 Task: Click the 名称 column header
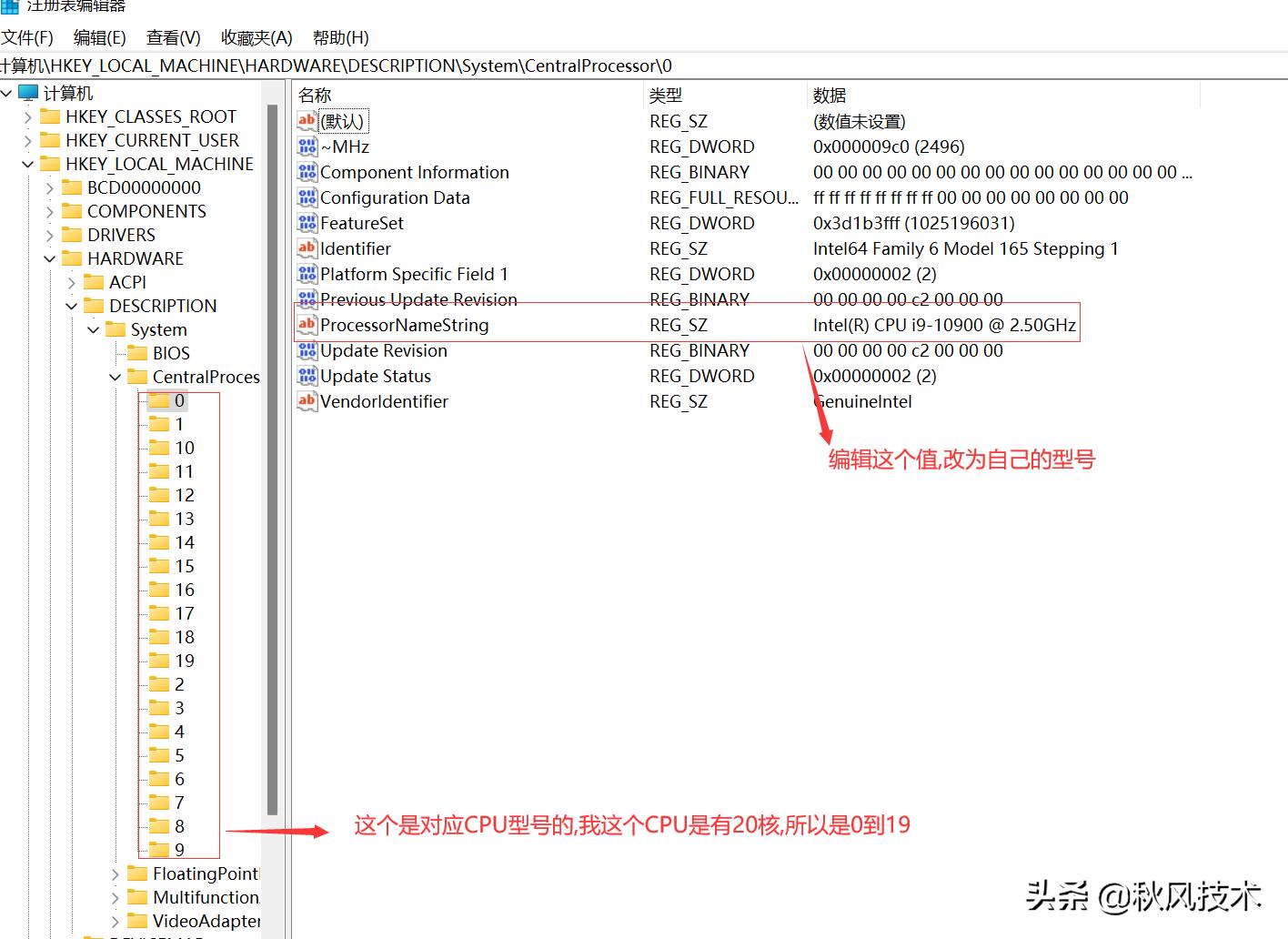[x=315, y=94]
